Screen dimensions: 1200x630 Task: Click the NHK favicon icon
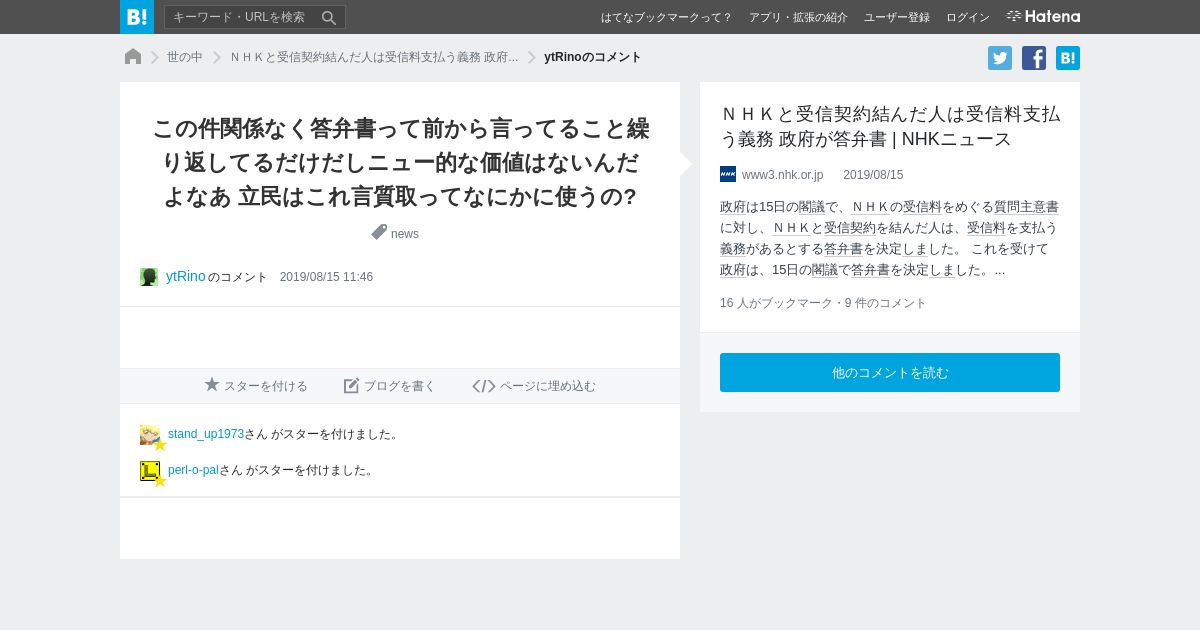728,174
